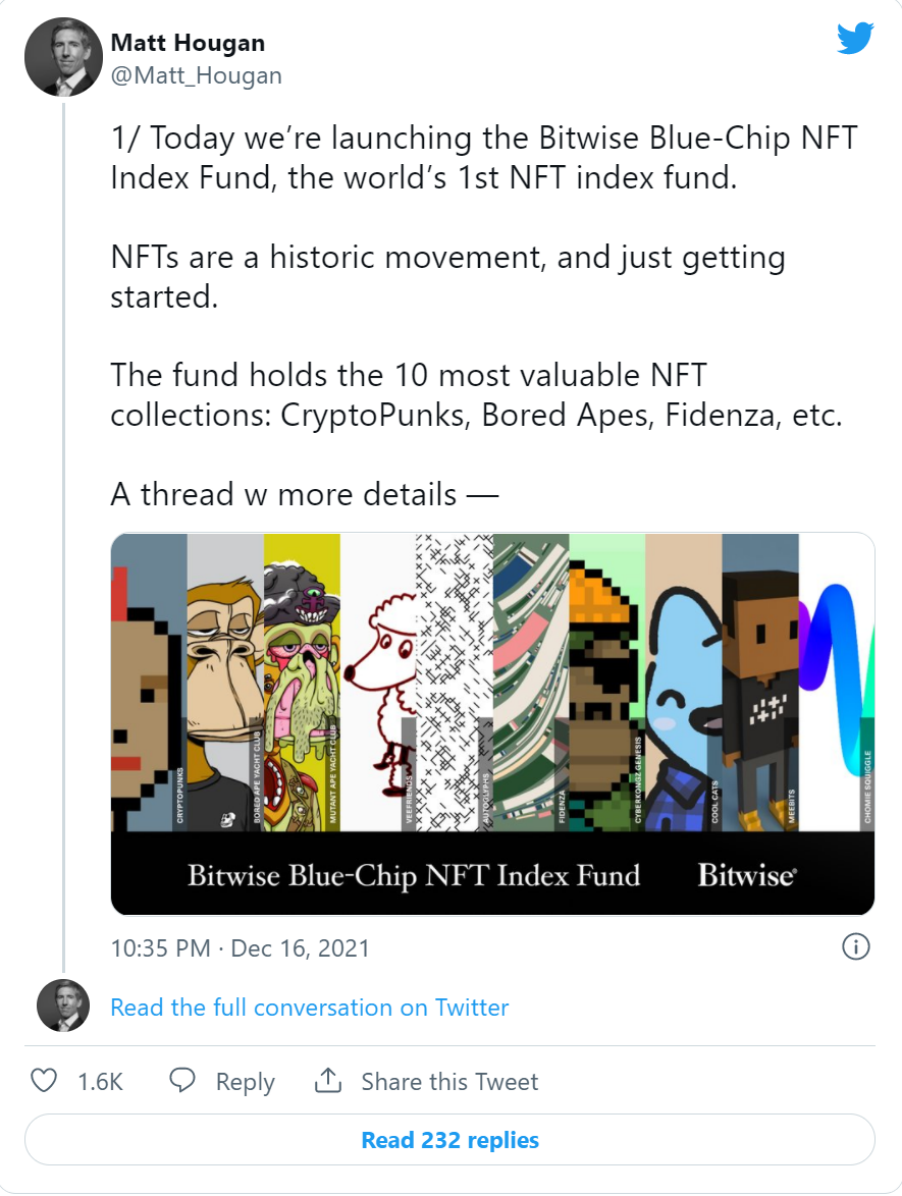Viewport: 902px width, 1196px height.
Task: Click small avatar beside full conversation link
Action: pos(63,1006)
